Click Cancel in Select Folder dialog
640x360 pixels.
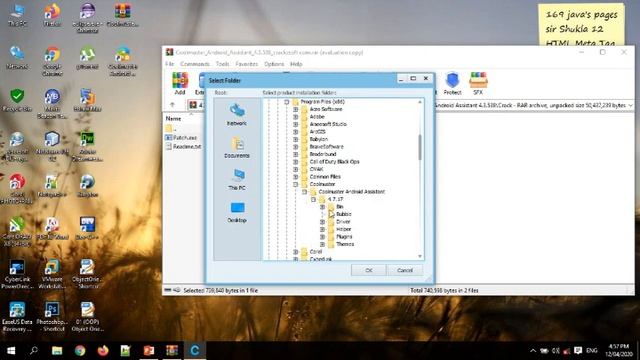[x=405, y=270]
